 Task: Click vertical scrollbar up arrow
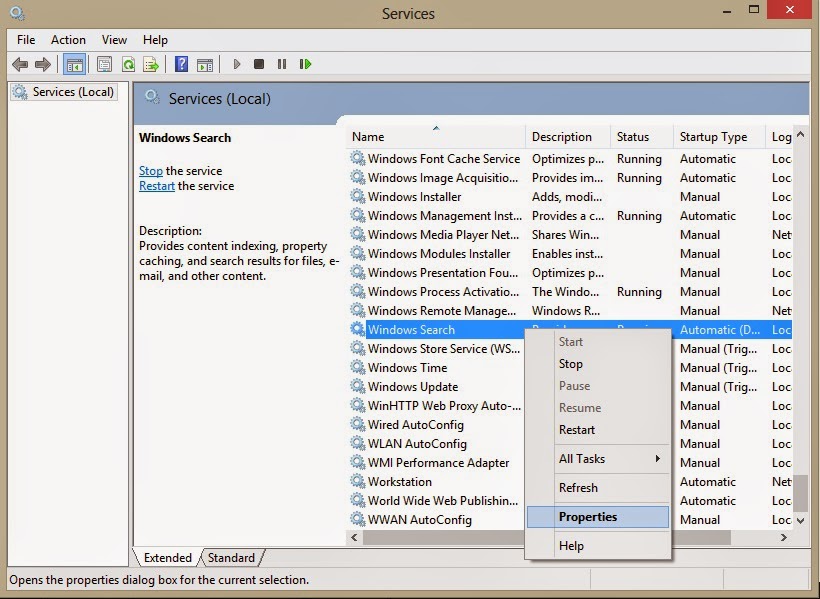tap(801, 134)
